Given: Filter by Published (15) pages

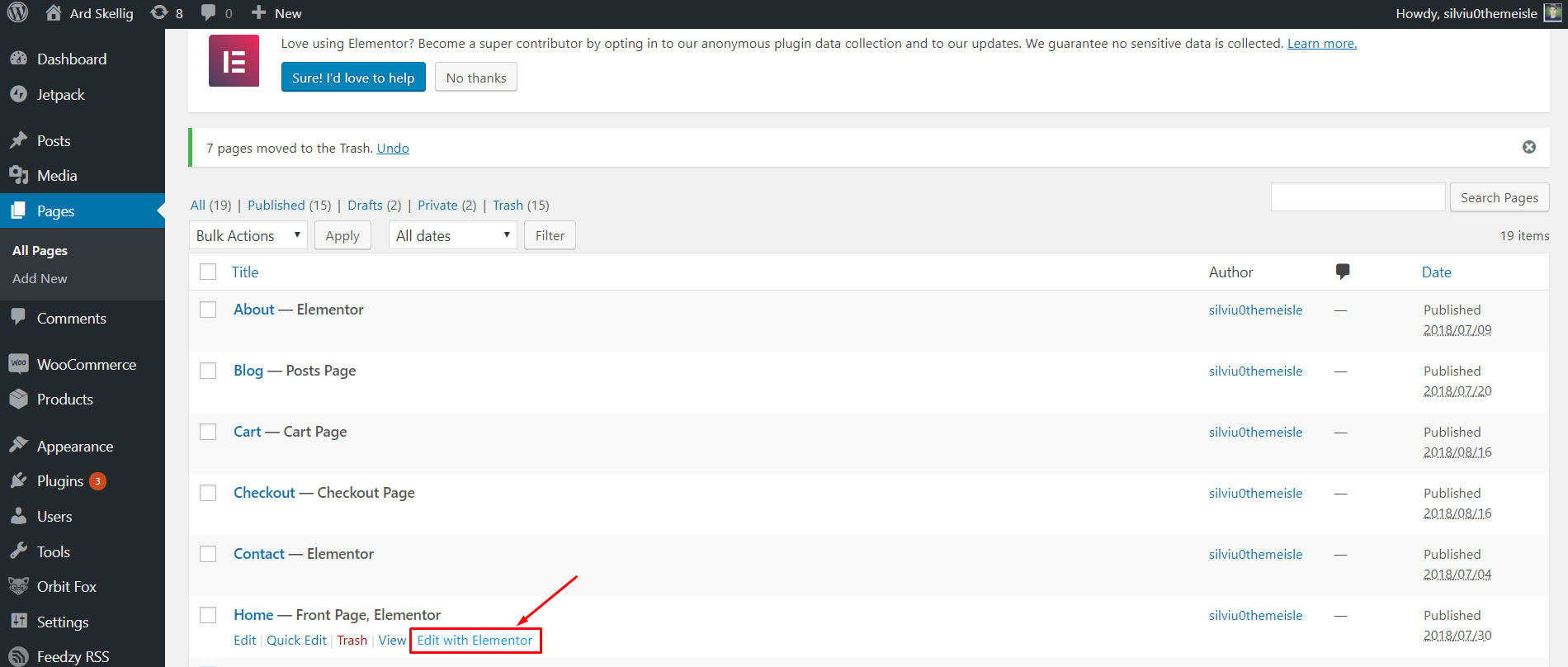Looking at the screenshot, I should [289, 205].
